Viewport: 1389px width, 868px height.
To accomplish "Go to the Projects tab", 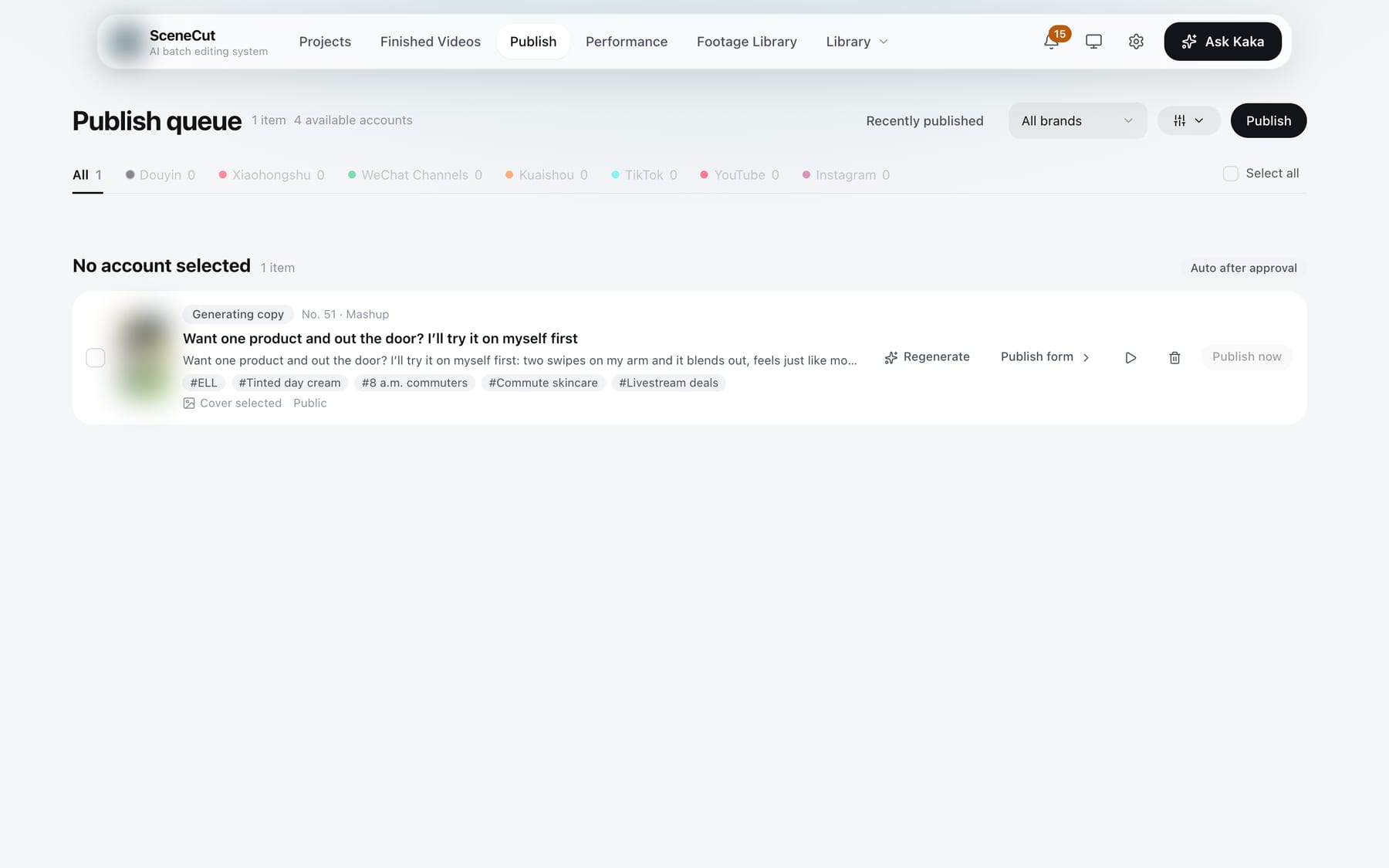I will [325, 42].
